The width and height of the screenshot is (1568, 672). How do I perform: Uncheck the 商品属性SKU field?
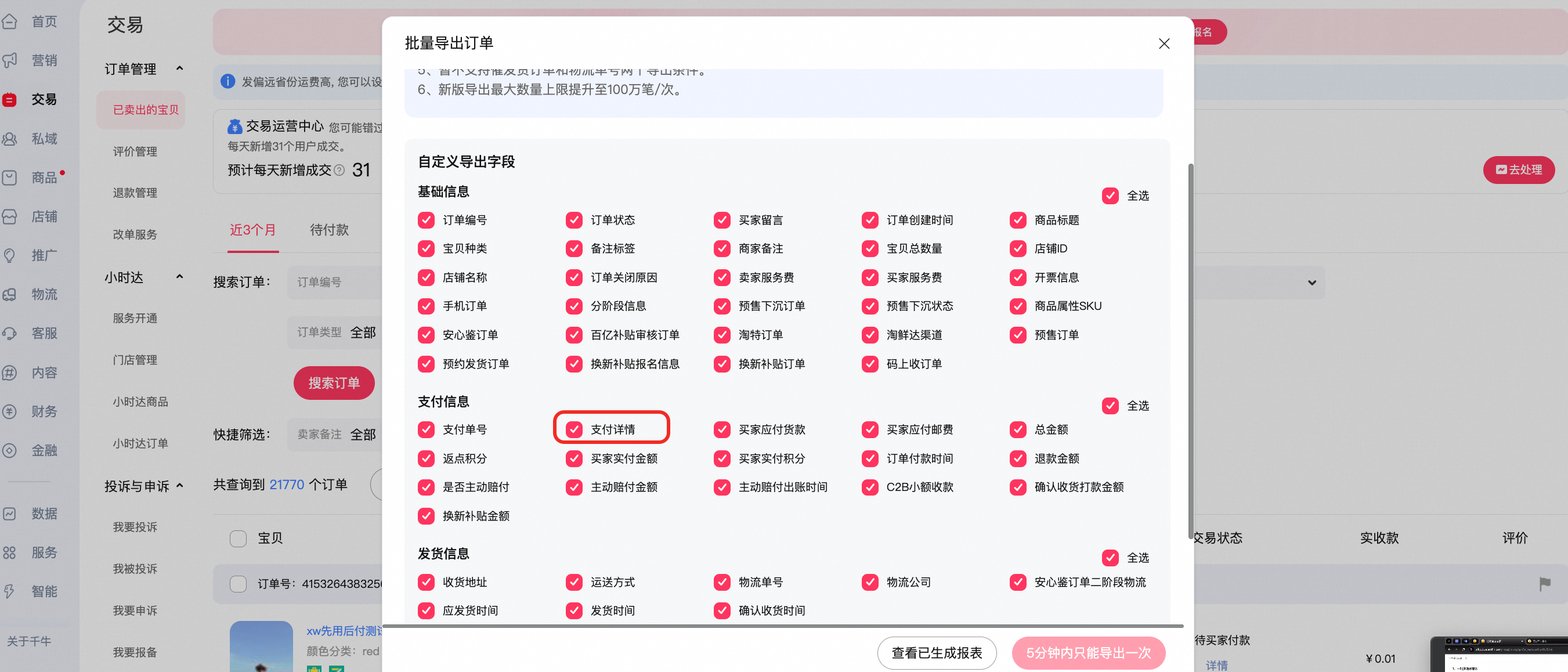tap(1018, 306)
